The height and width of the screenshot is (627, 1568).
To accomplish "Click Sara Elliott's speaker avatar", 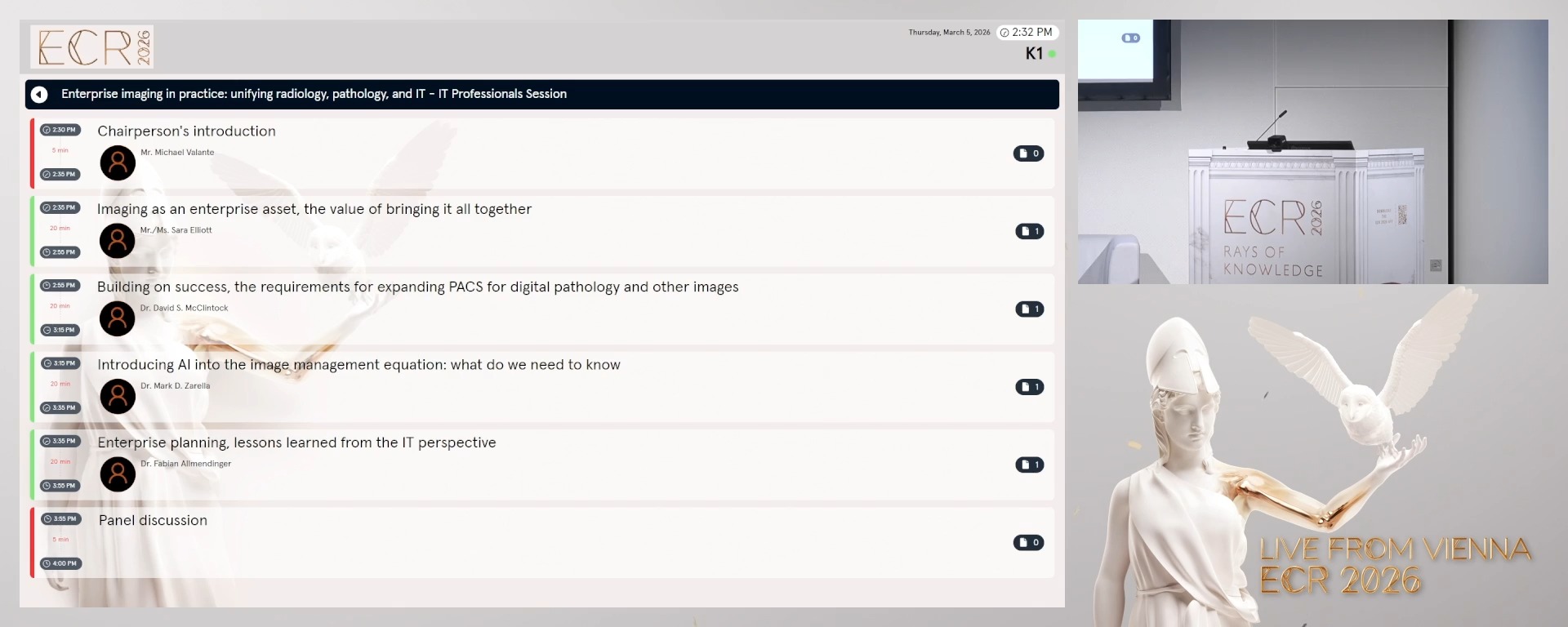I will tap(117, 241).
